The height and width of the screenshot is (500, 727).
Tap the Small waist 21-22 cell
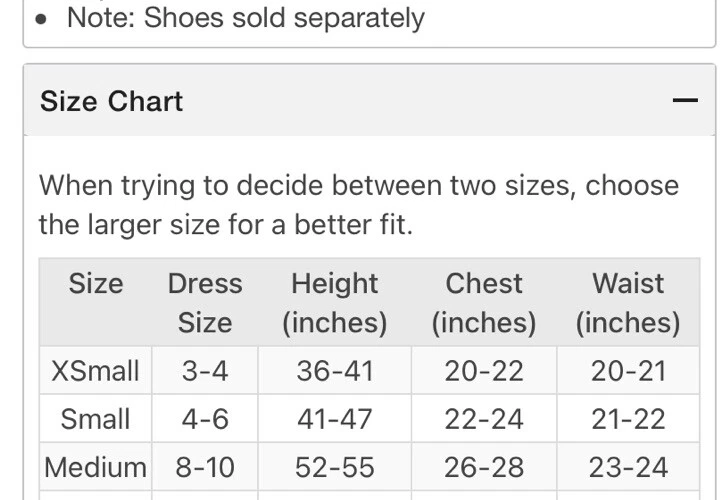pos(628,419)
